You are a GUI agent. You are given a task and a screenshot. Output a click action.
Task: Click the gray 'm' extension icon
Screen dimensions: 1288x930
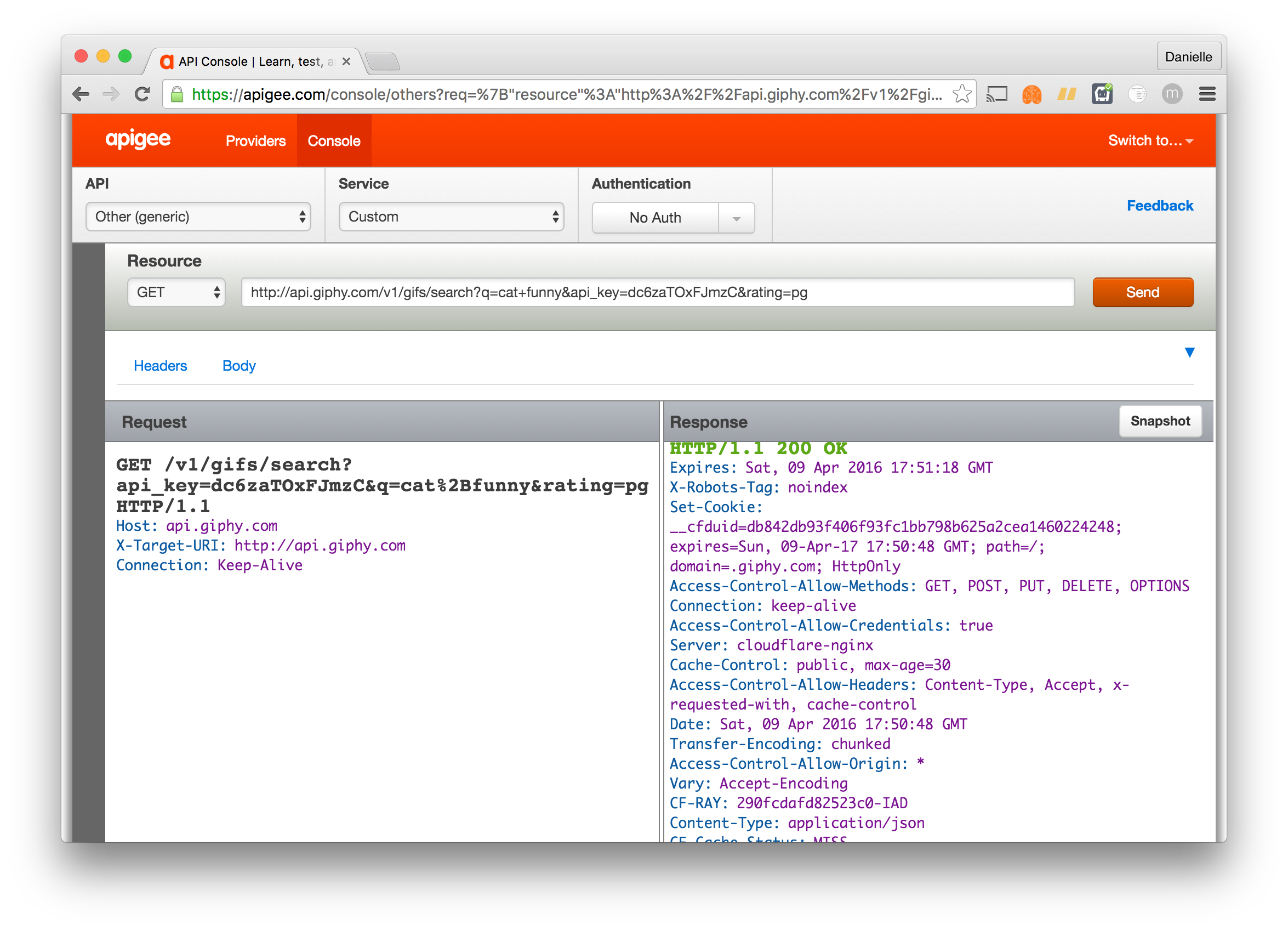pos(1172,94)
